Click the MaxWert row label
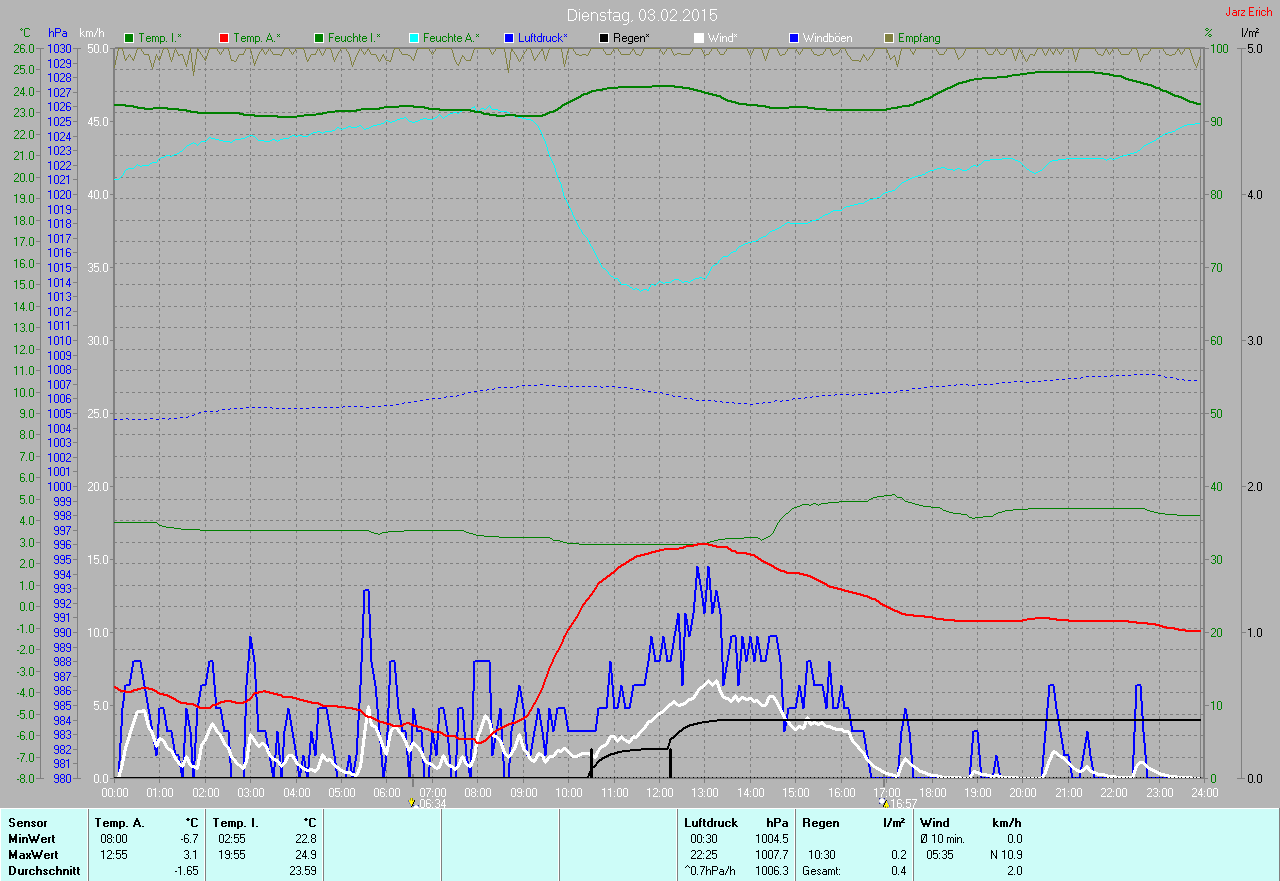The width and height of the screenshot is (1280, 881). 33,855
